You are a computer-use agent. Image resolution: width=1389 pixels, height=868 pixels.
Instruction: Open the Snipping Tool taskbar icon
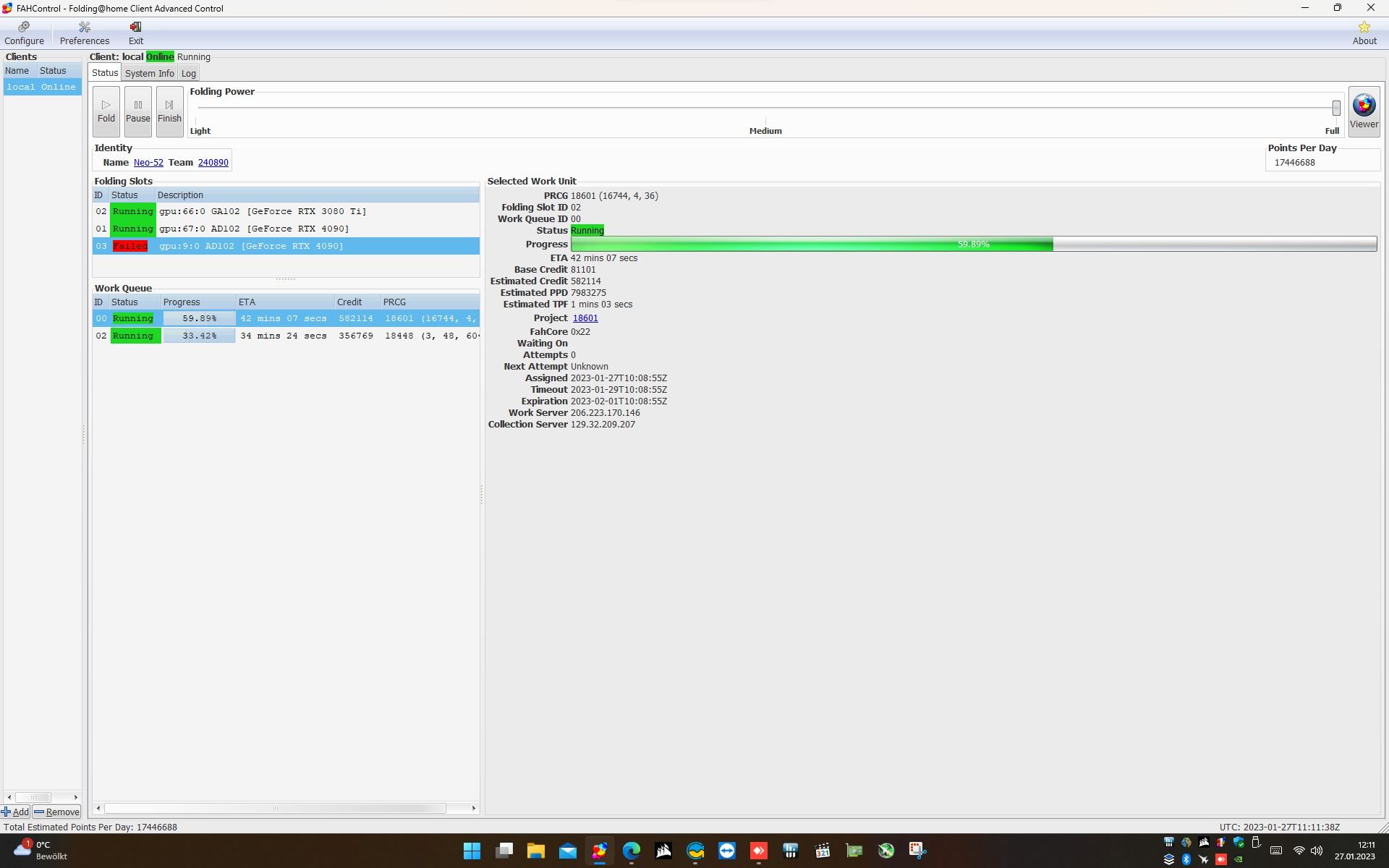[x=917, y=851]
